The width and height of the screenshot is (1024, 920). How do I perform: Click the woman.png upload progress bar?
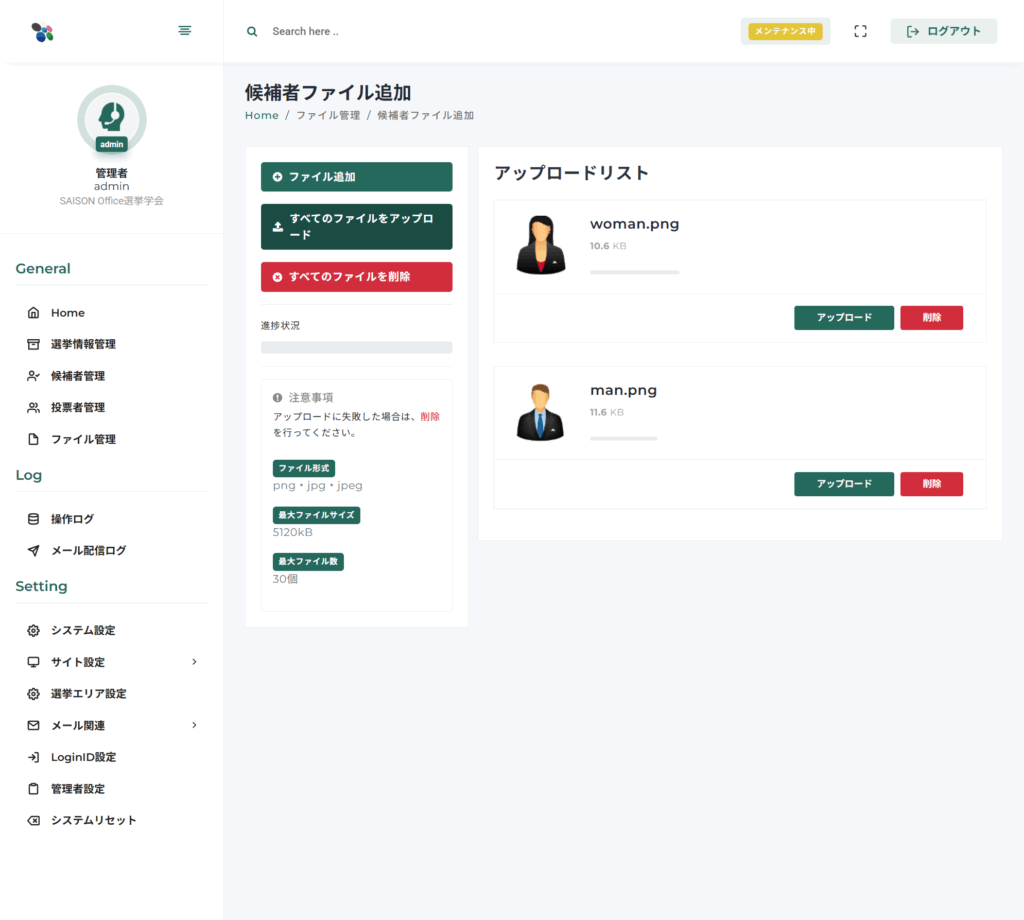click(x=635, y=272)
